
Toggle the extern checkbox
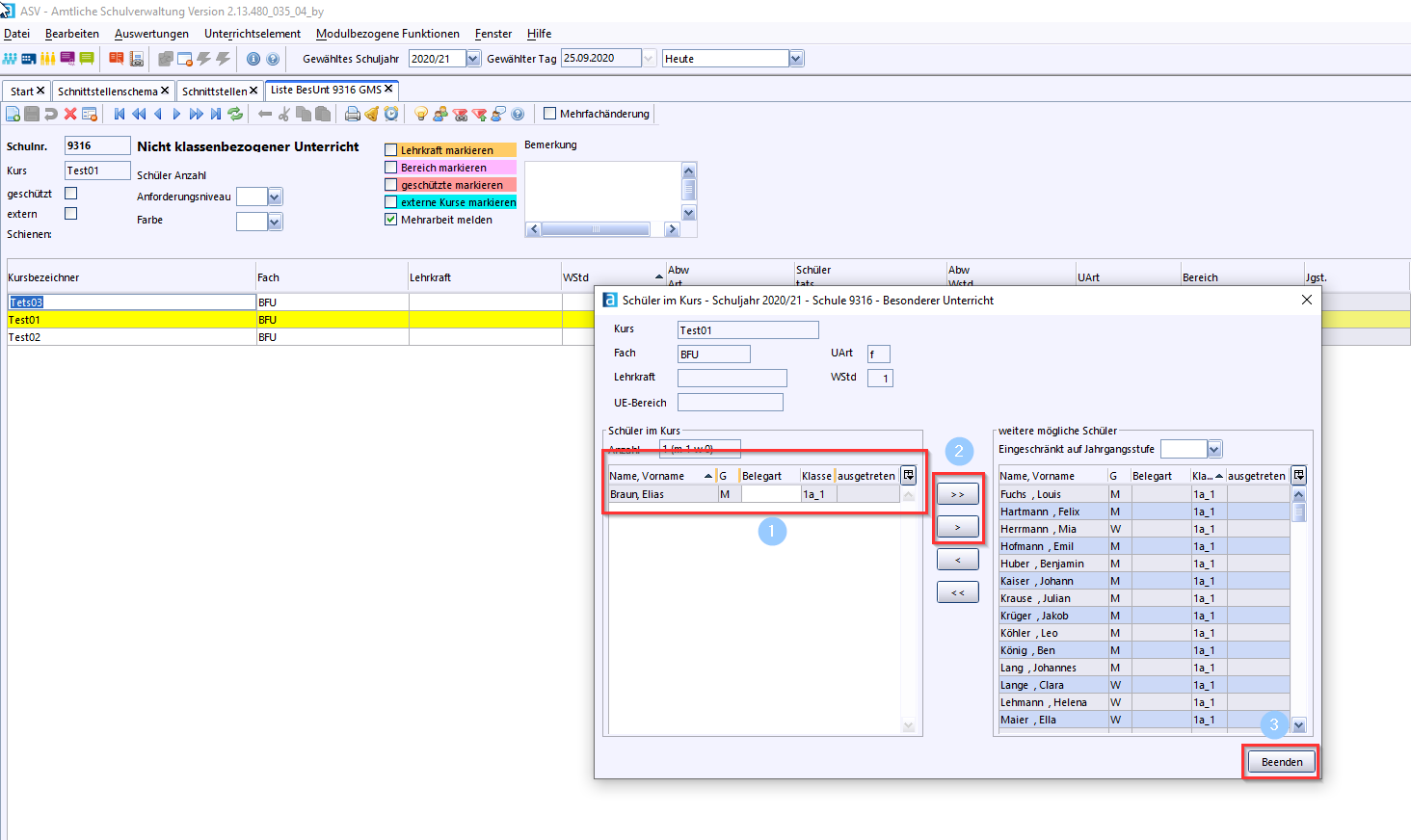tap(70, 214)
